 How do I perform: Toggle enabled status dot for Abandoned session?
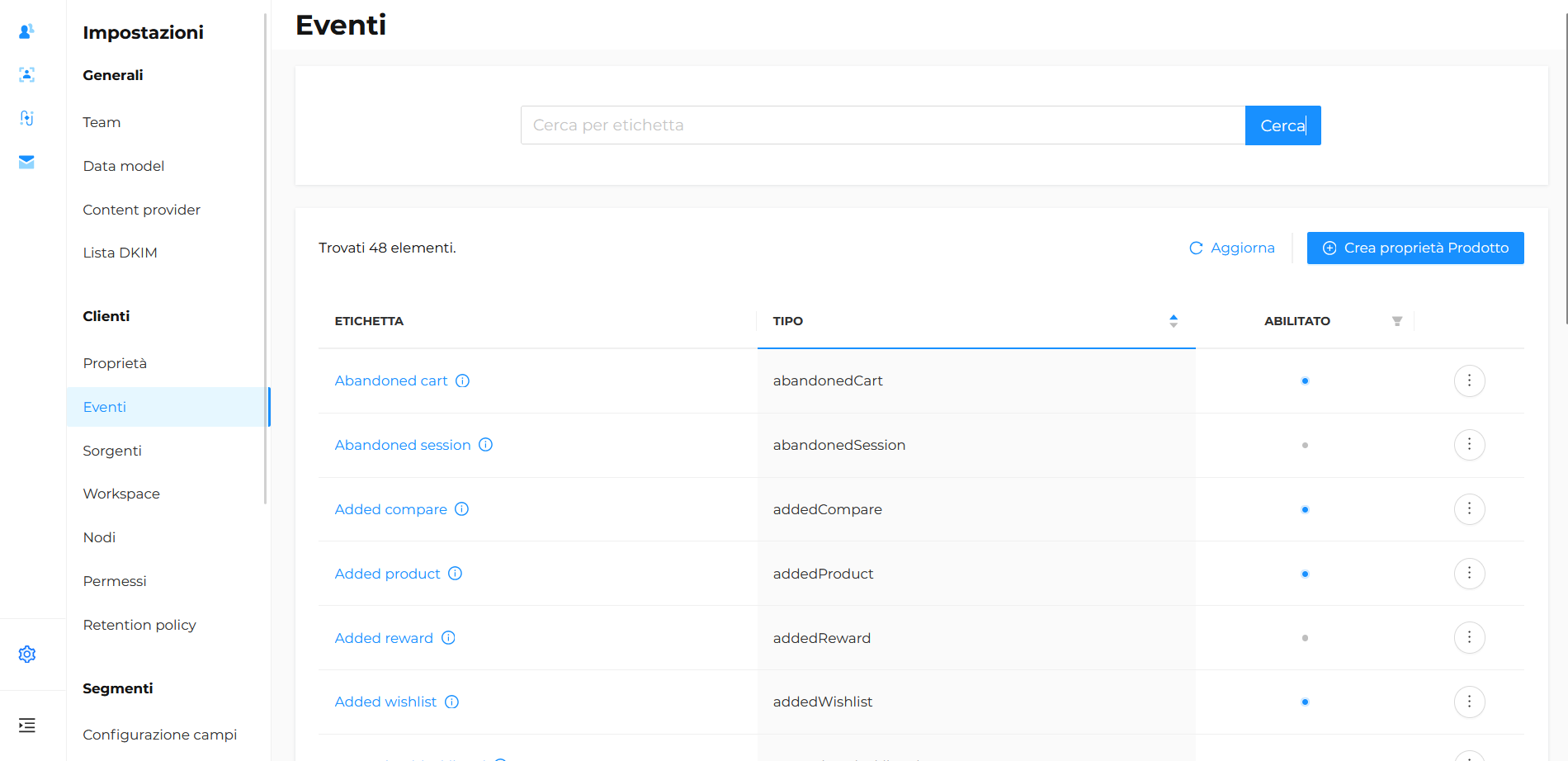pos(1305,445)
